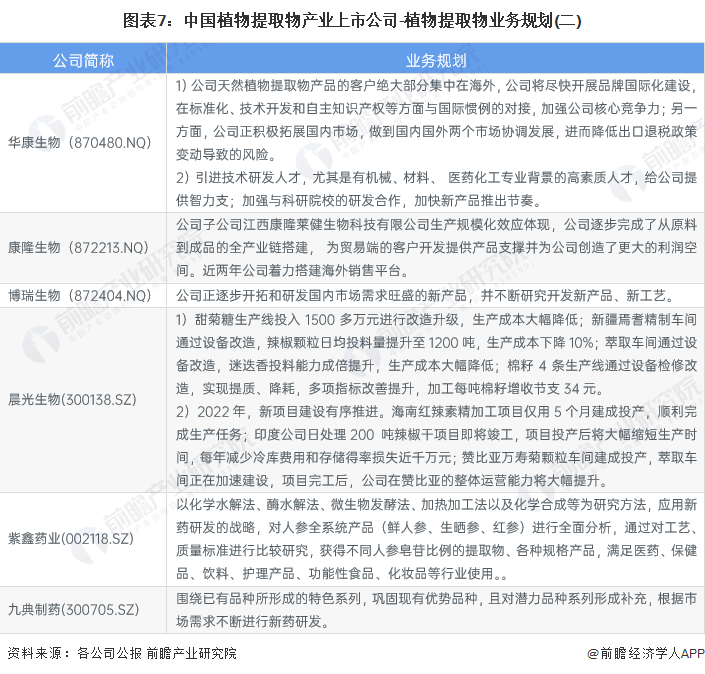Screen dimensions: 705x674
Task: Click the 资料来源 source note
Action: pyautogui.click(x=122, y=653)
